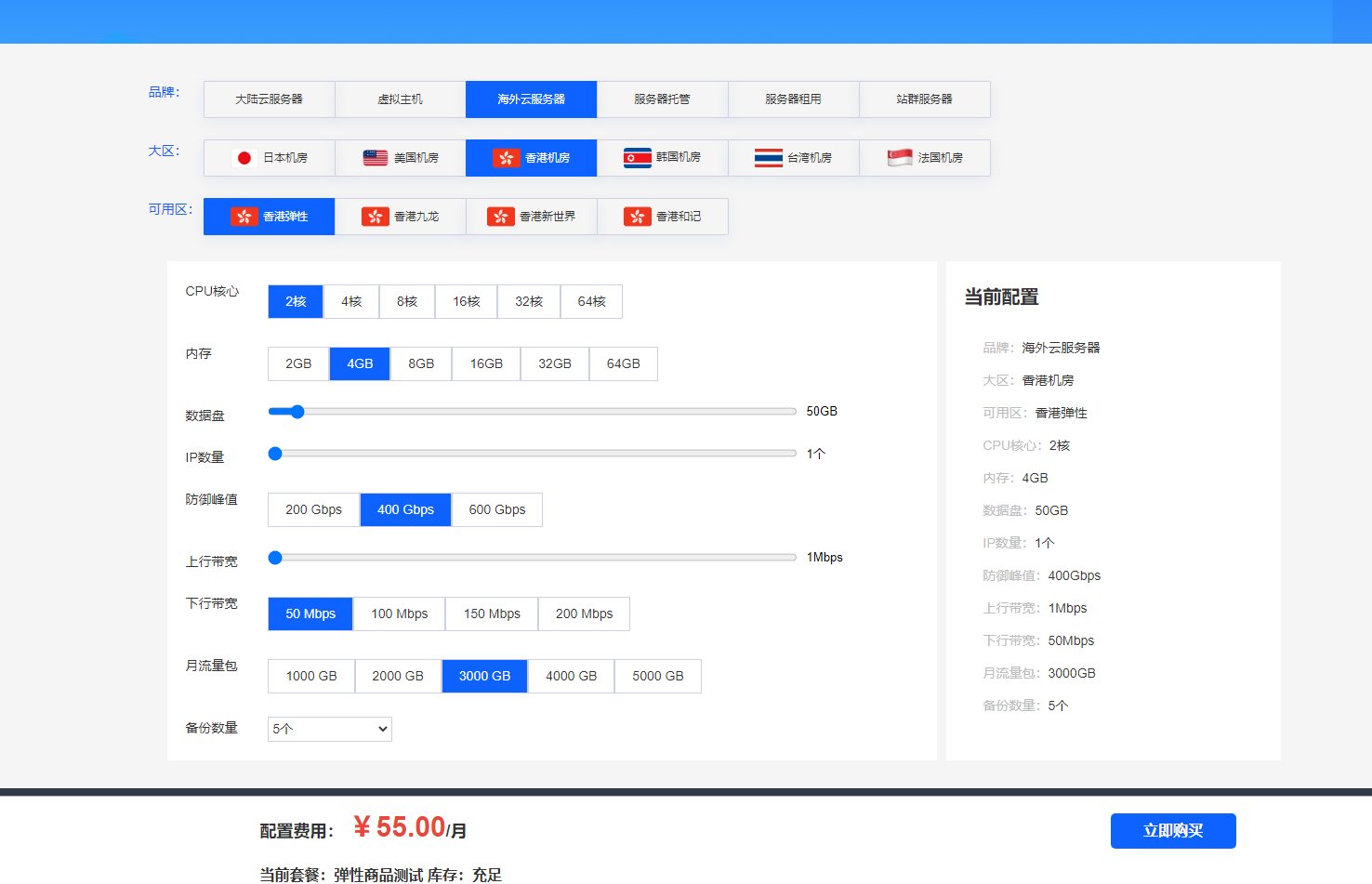
Task: Choose 5000 GB monthly traffic package
Action: pyautogui.click(x=658, y=677)
